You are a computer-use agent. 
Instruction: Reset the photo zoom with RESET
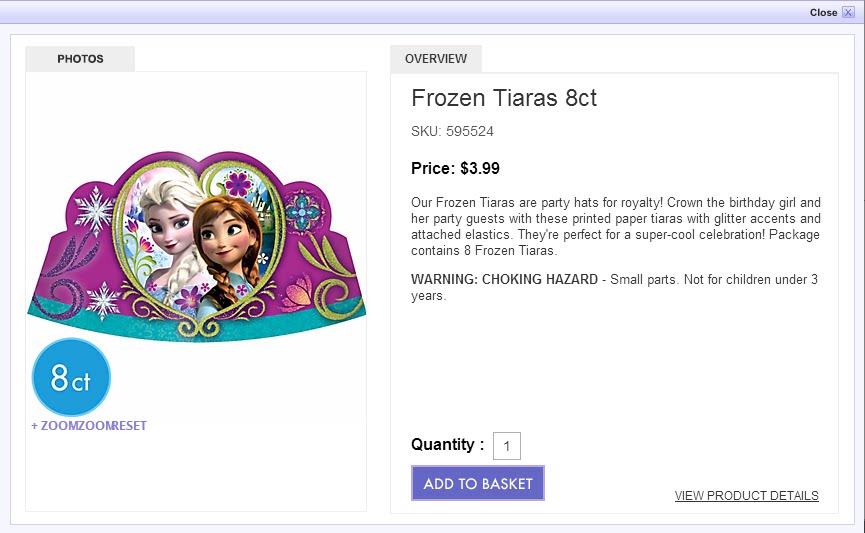tap(129, 426)
